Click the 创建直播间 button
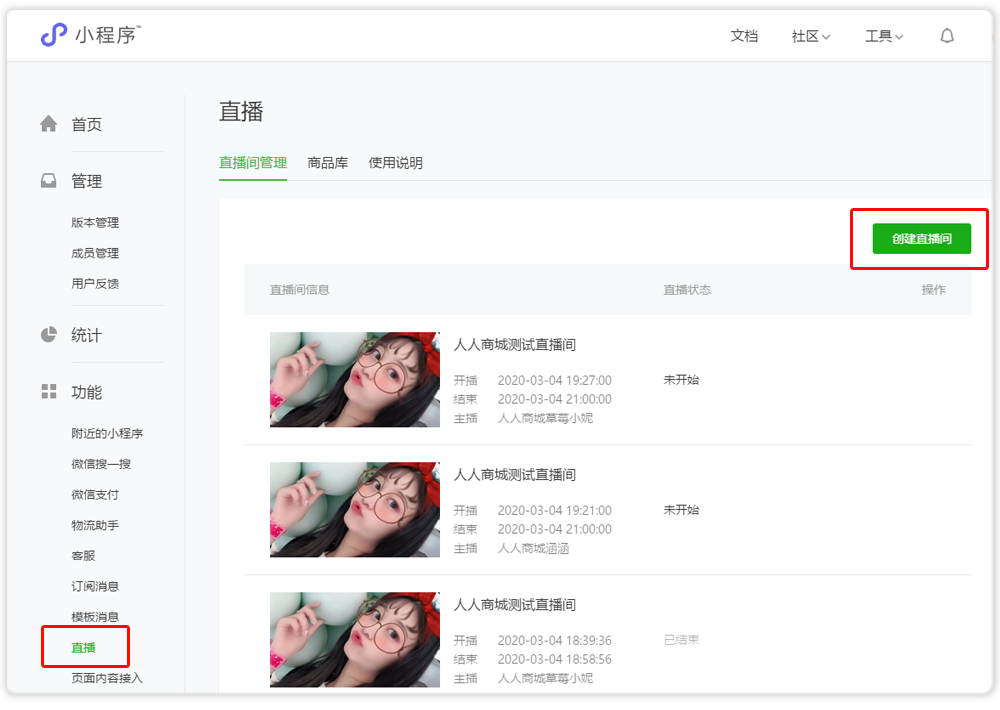The width and height of the screenshot is (1000, 710). pos(921,239)
